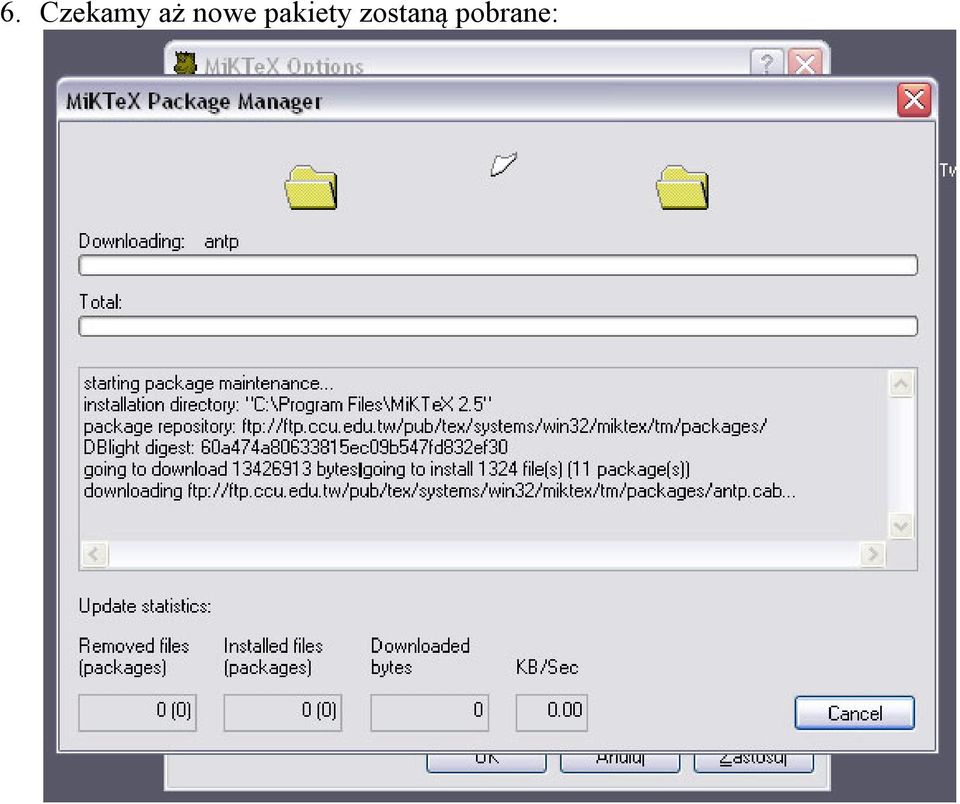Click the 'downloading ftp://...antp.cab' log line
This screenshot has height=804, width=960.
(439, 490)
